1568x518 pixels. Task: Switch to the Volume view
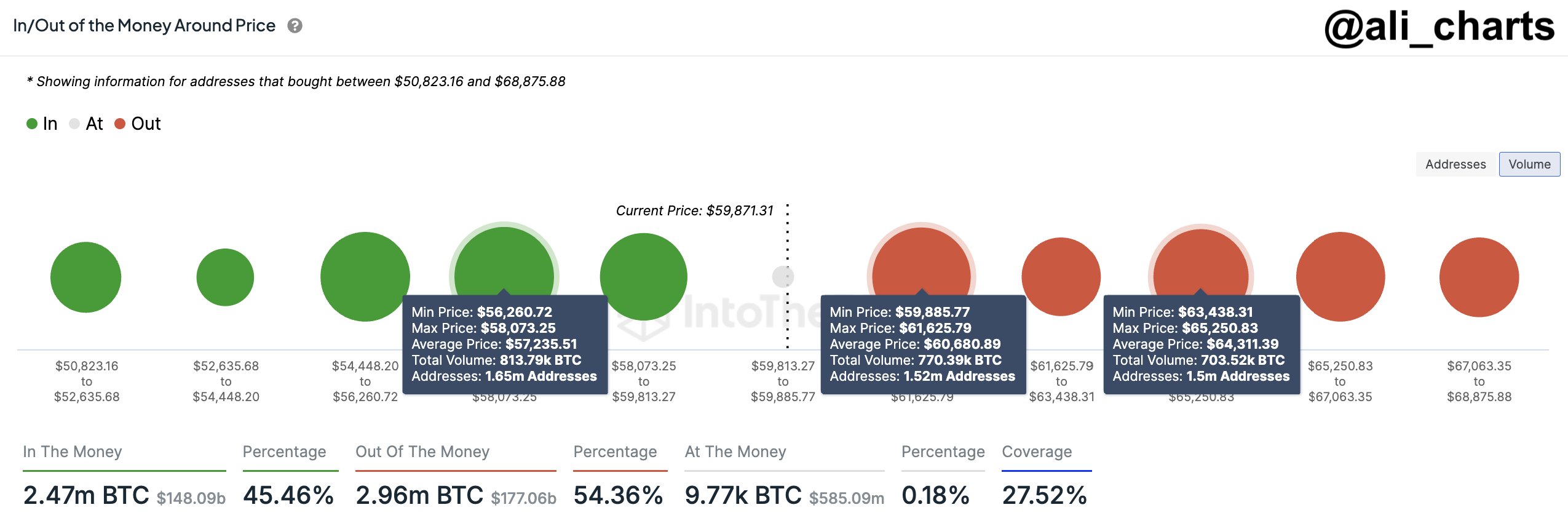click(1529, 164)
